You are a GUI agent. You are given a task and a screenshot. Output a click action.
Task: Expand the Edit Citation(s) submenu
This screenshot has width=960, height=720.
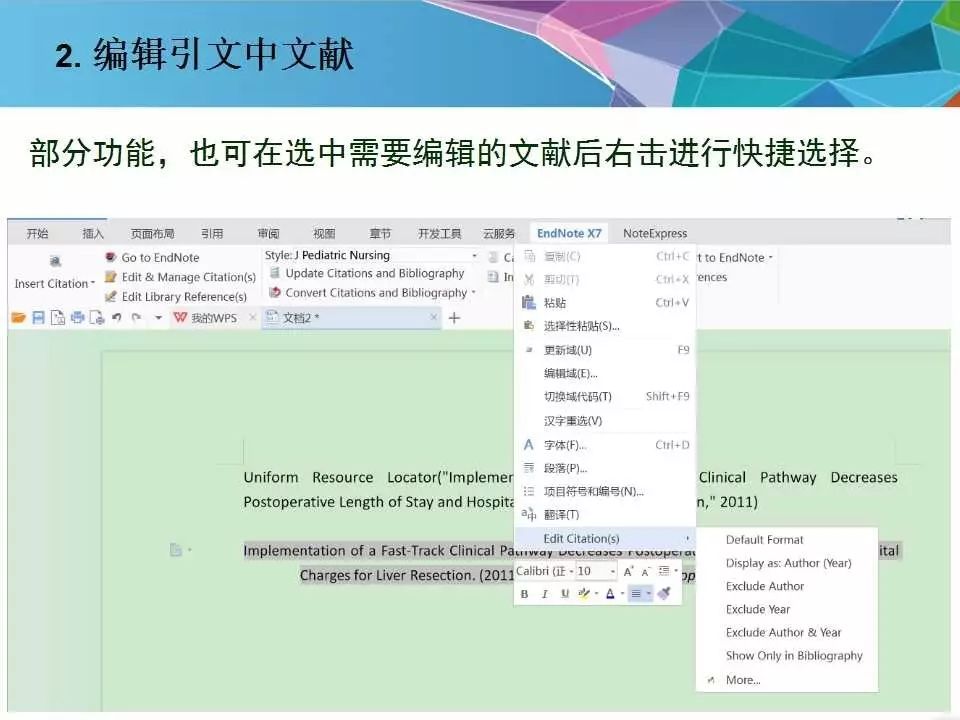(x=606, y=538)
